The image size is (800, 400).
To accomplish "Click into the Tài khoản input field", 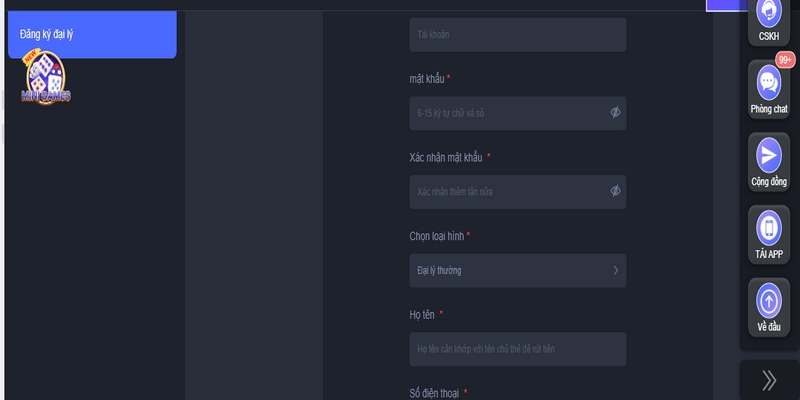I will (517, 35).
